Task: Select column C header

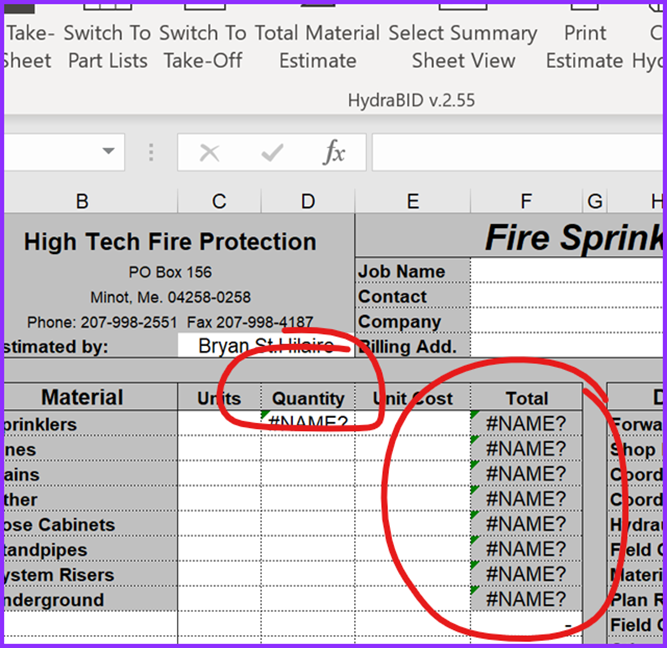Action: [x=219, y=202]
